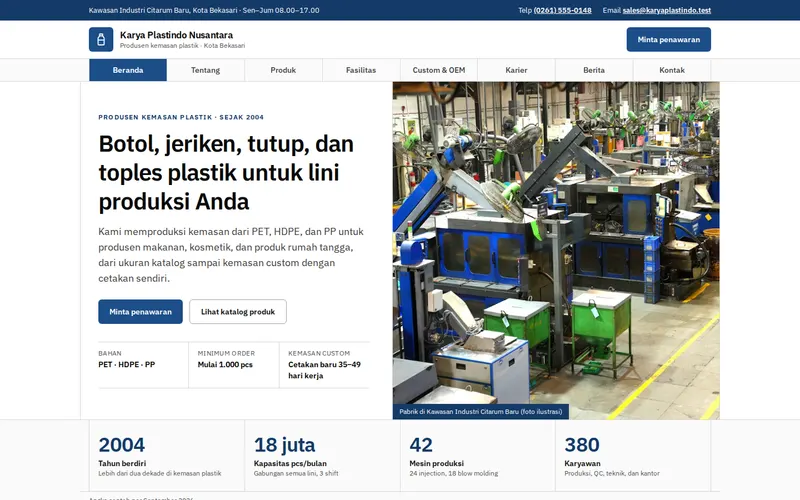This screenshot has width=800, height=500.
Task: Click the header Minta penawaran button
Action: (x=668, y=39)
